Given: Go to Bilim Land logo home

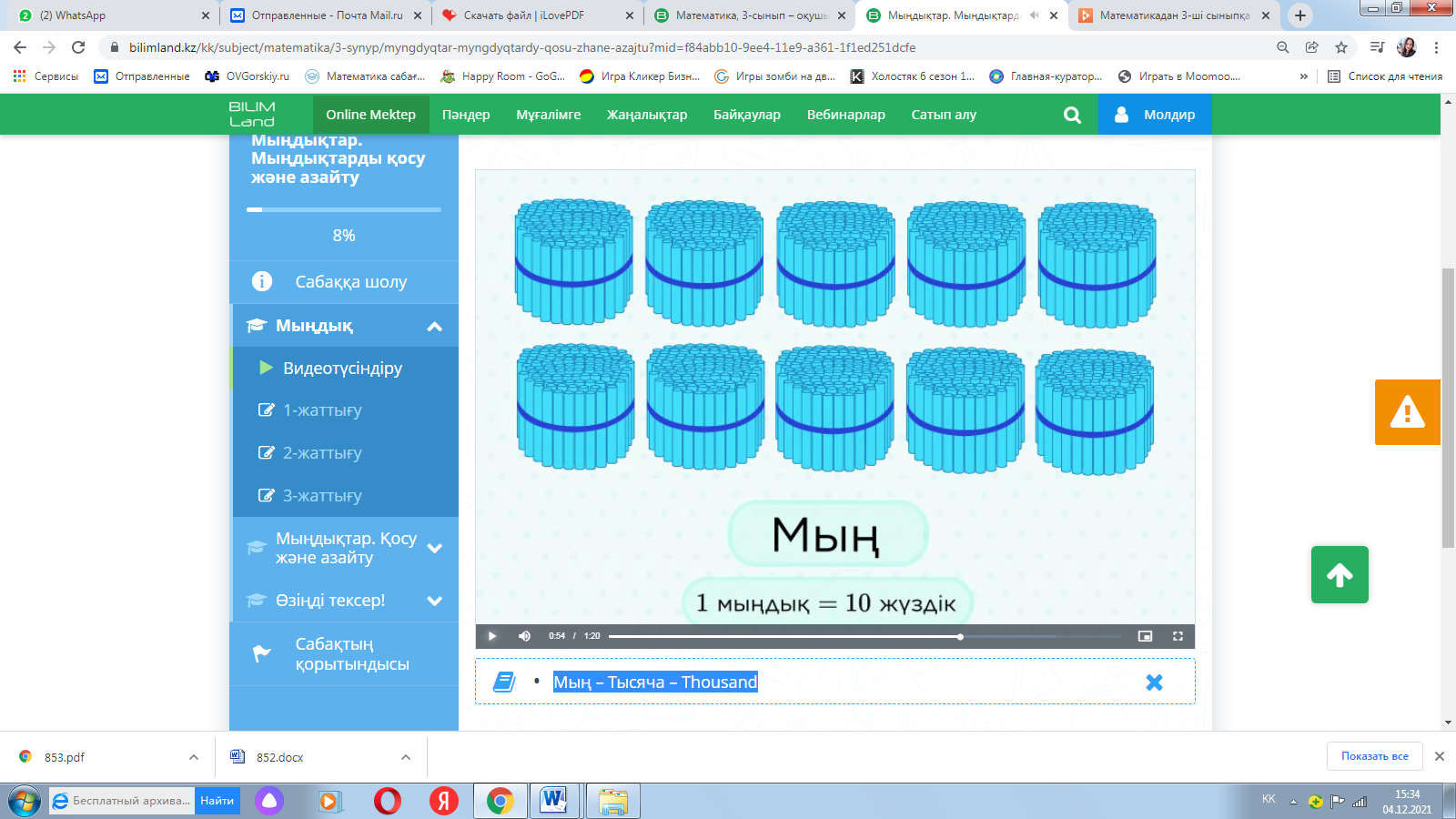Looking at the screenshot, I should 252,115.
